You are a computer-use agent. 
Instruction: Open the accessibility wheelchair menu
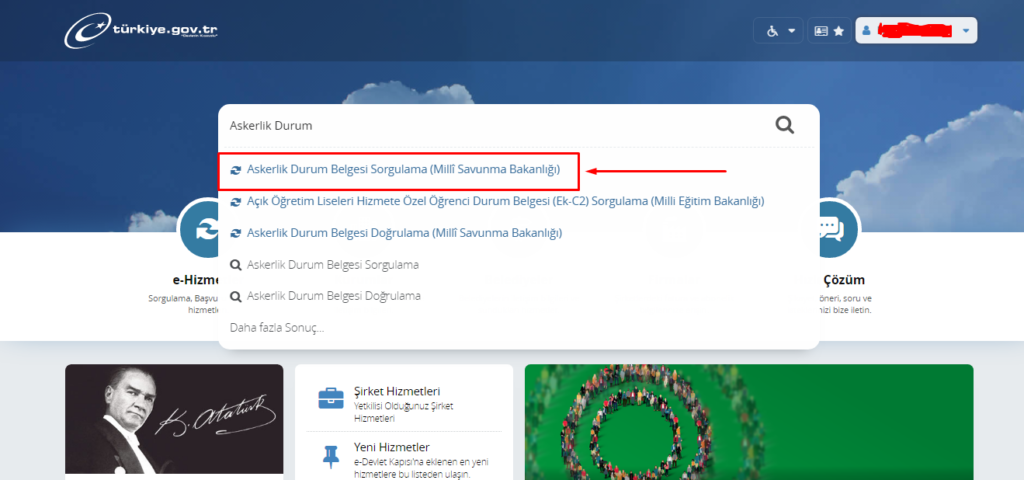778,31
